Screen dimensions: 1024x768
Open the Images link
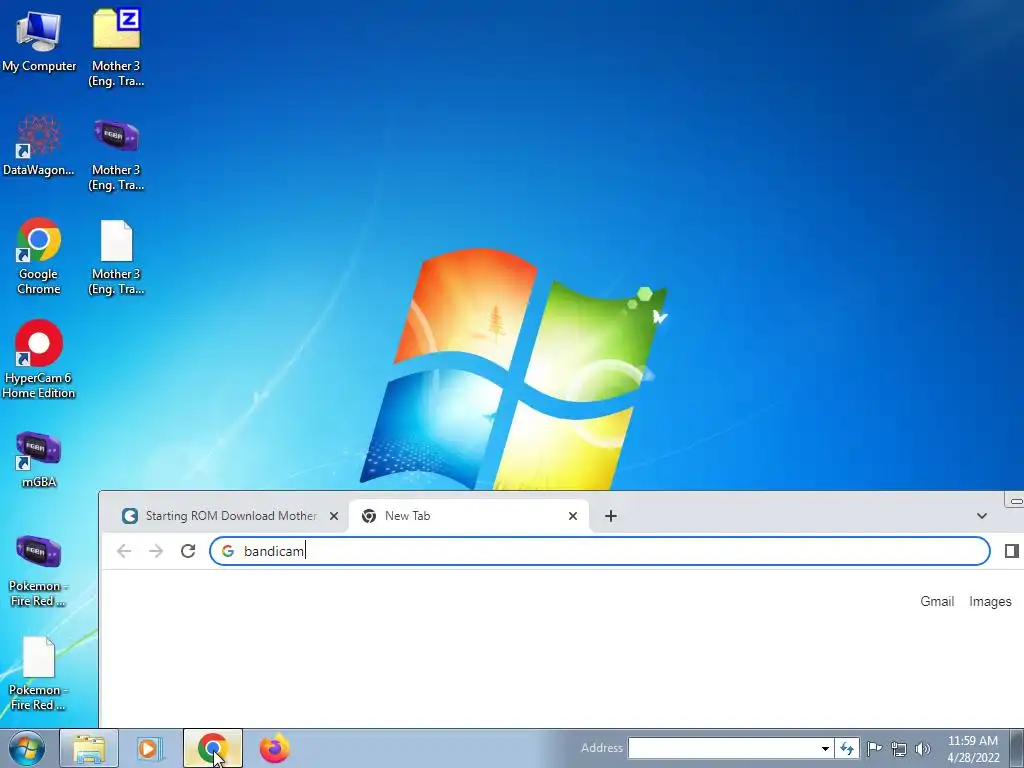(990, 601)
